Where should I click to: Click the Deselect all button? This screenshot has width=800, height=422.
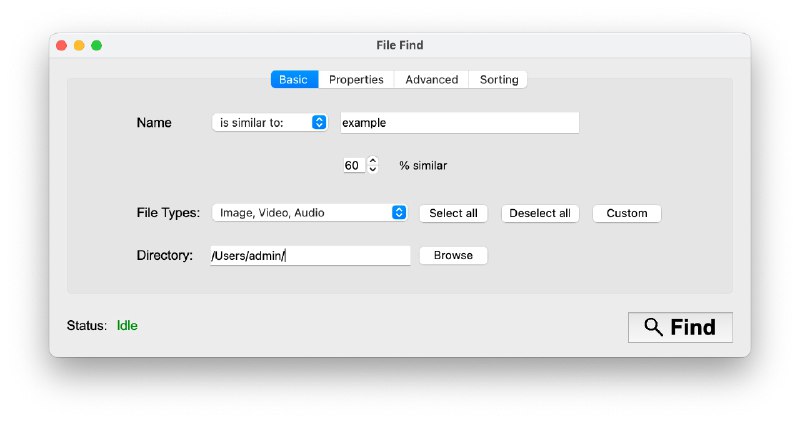[540, 213]
